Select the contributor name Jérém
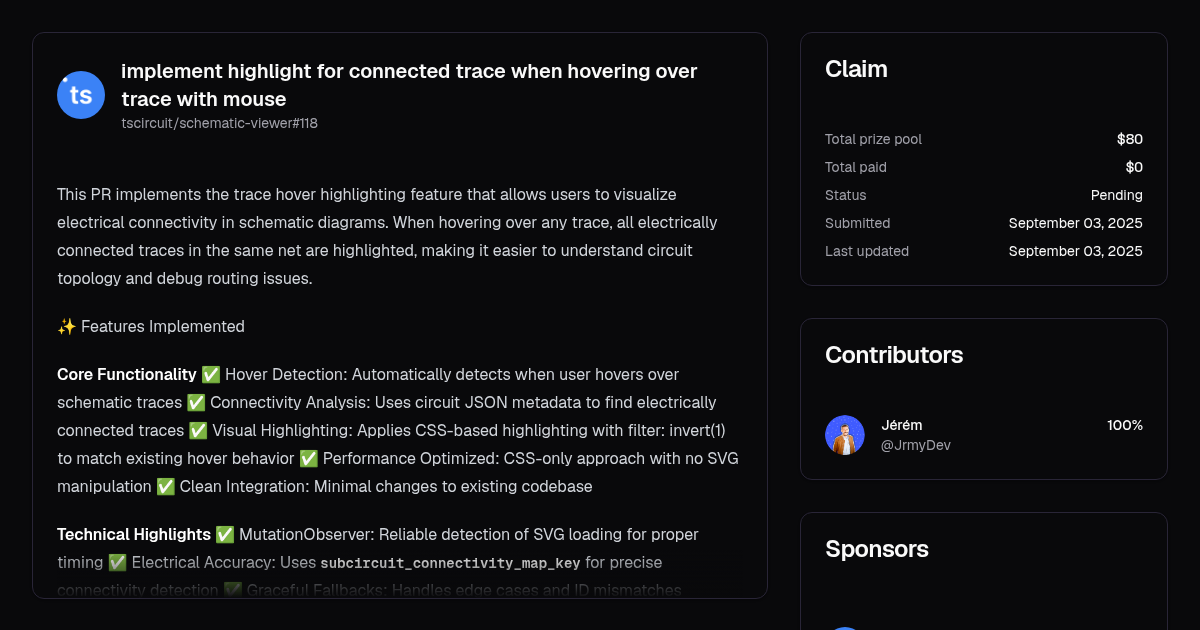1200x630 pixels. click(902, 425)
